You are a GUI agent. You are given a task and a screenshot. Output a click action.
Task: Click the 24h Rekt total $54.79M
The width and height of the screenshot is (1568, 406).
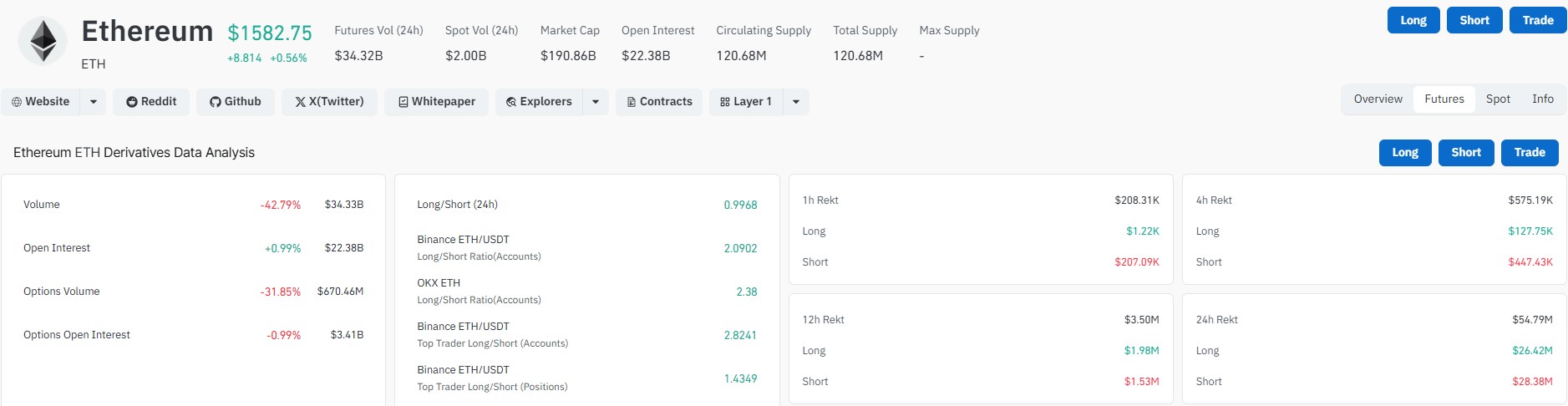(1532, 320)
